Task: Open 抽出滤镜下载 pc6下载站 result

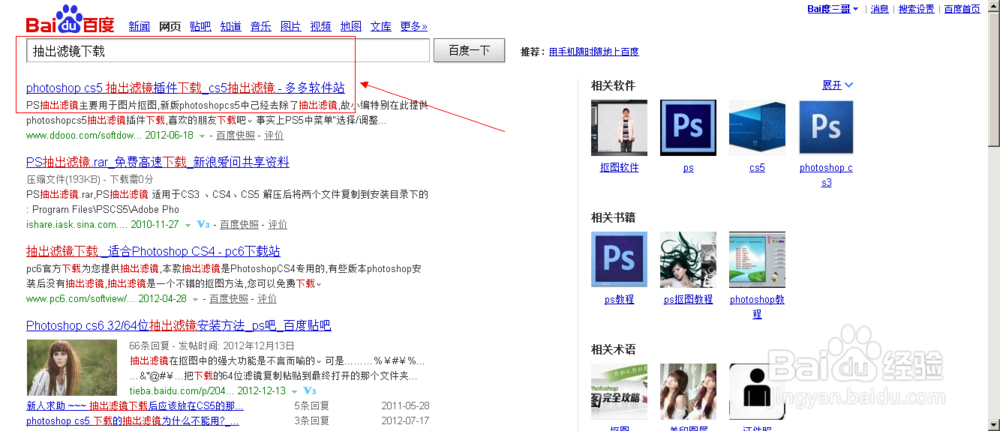Action: pyautogui.click(x=153, y=251)
